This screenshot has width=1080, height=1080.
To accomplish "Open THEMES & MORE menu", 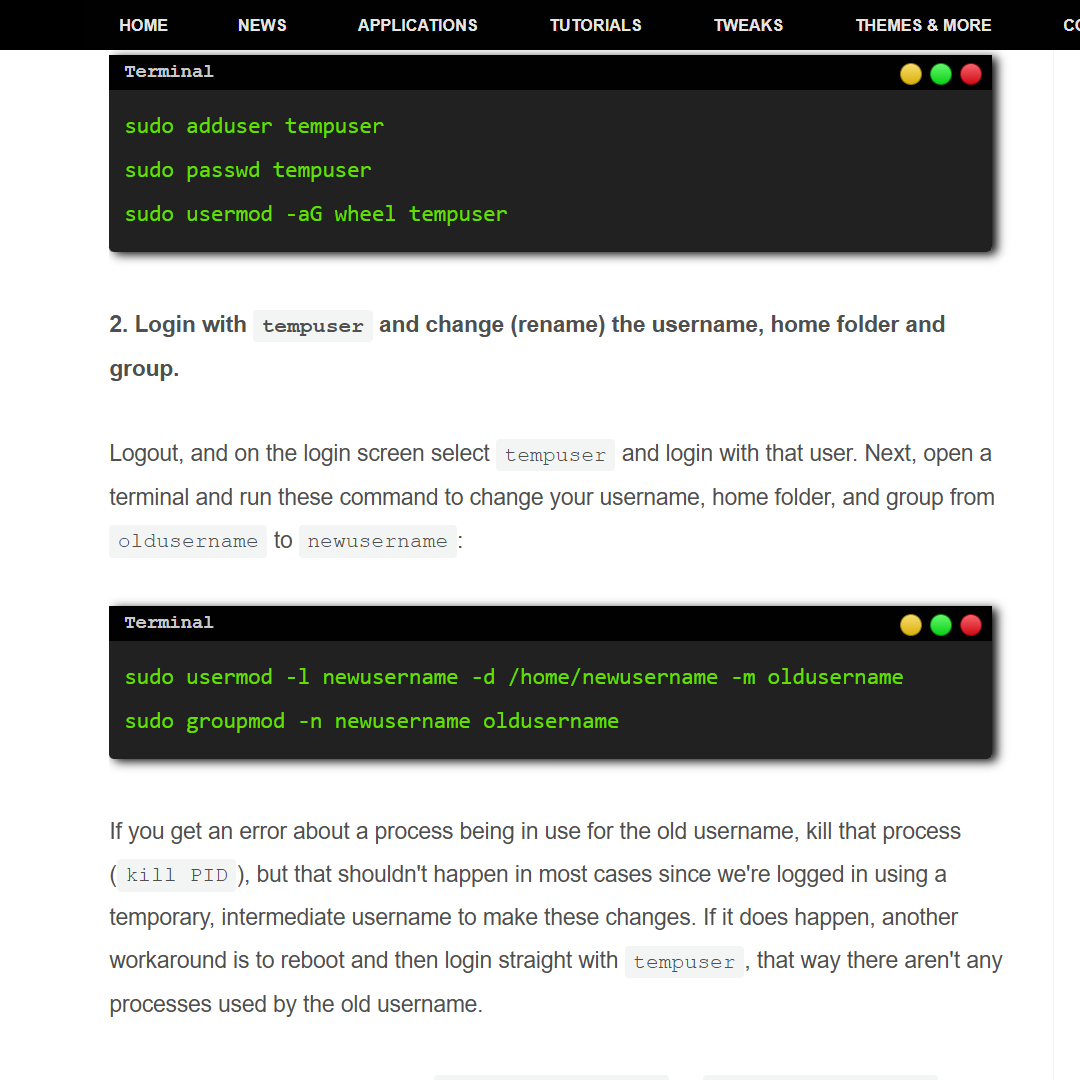I will pos(923,25).
